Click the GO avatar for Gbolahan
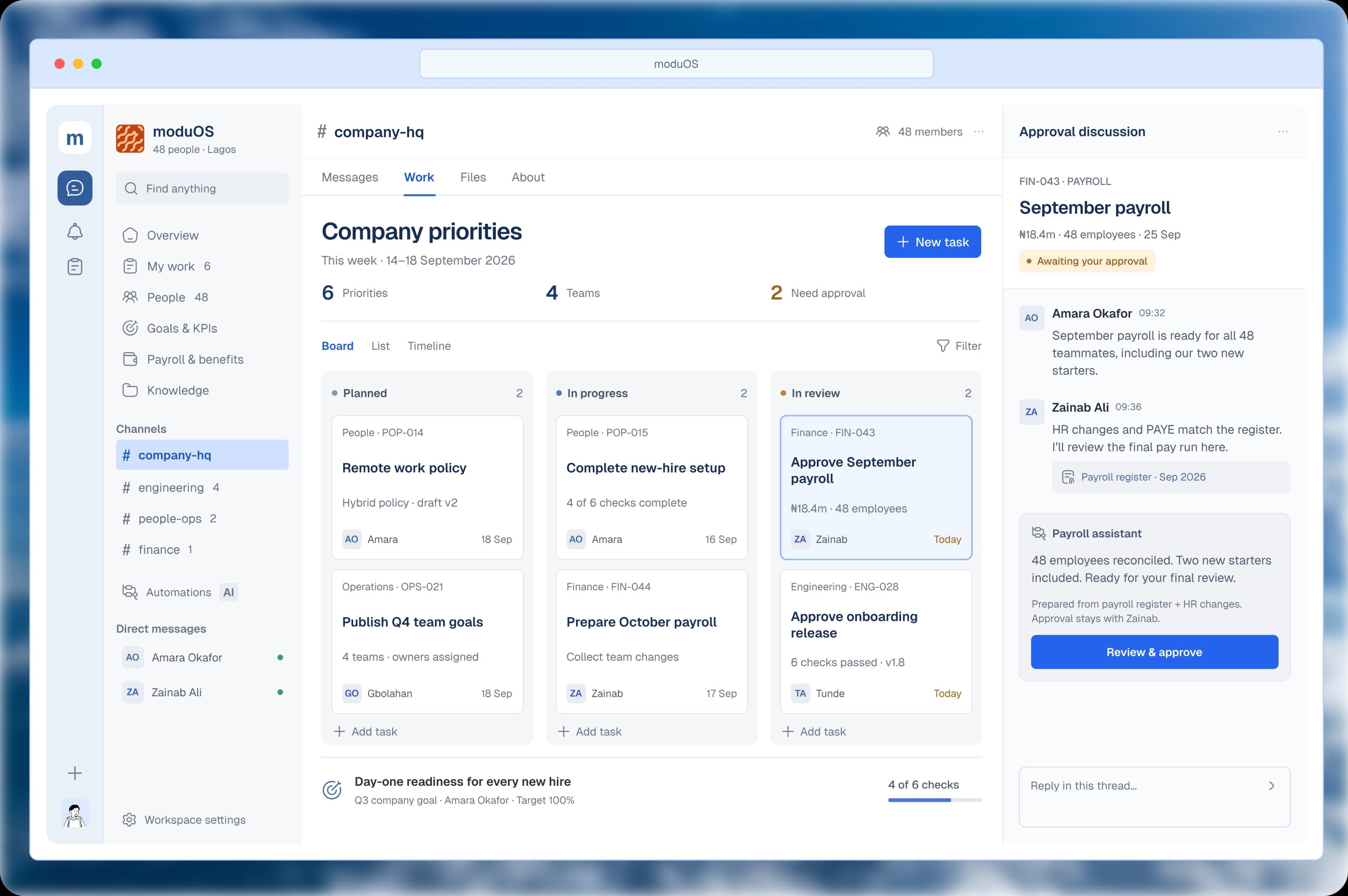This screenshot has width=1348, height=896. tap(352, 693)
